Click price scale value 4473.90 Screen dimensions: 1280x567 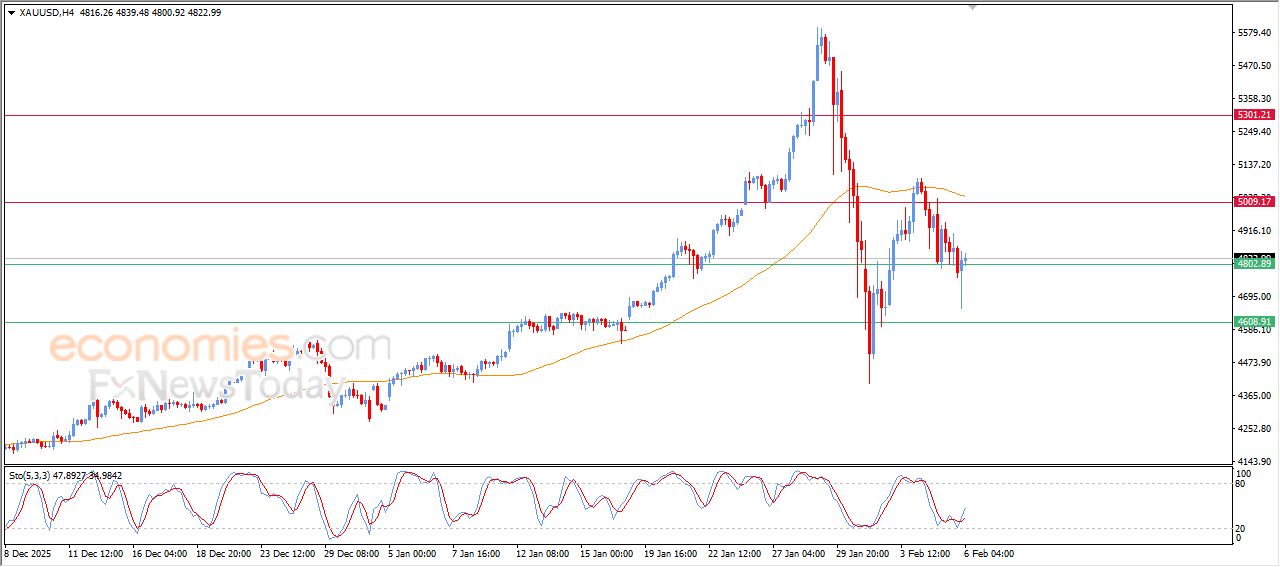coord(1256,363)
